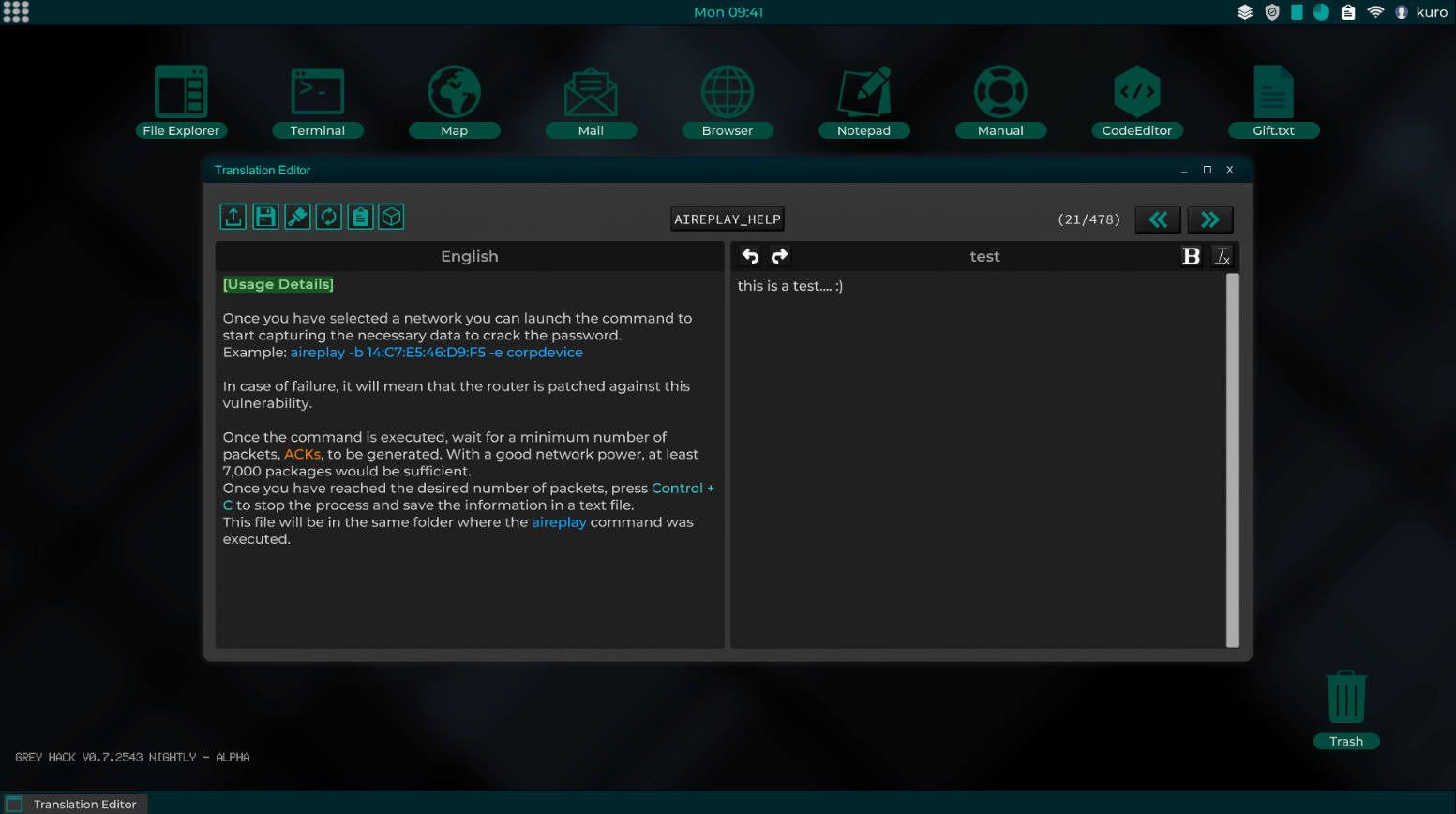Open the applications grid menu in top-left corner
The height and width of the screenshot is (814, 1456).
pyautogui.click(x=16, y=12)
